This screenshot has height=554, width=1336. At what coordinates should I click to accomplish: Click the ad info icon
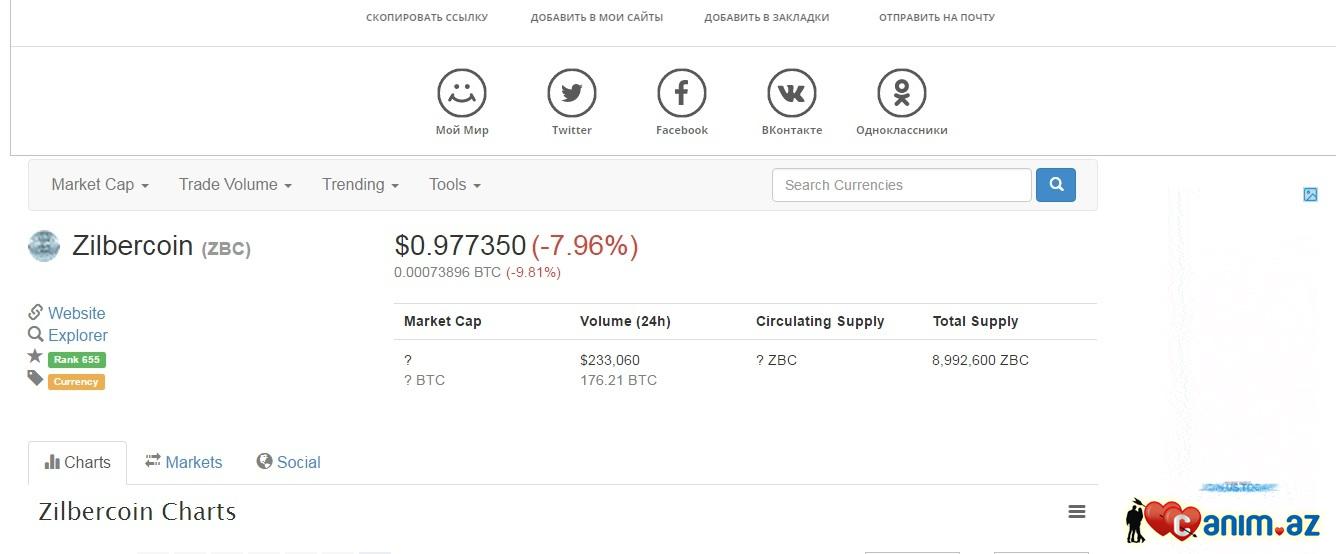tap(1310, 195)
